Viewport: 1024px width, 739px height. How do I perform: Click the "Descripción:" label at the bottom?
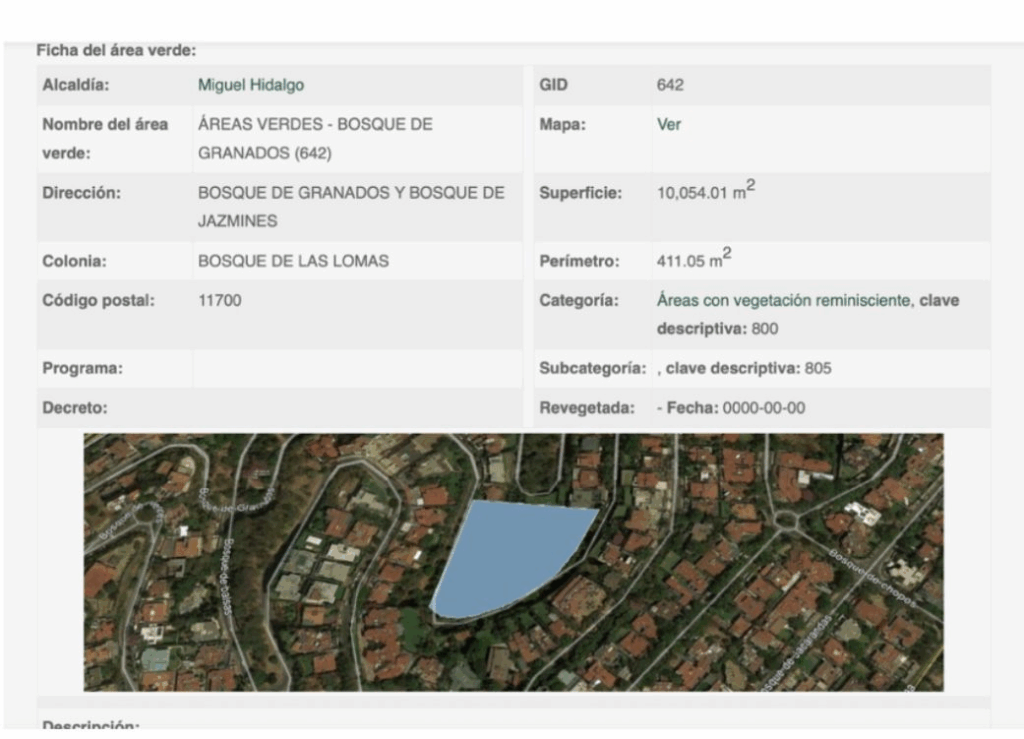tap(91, 725)
